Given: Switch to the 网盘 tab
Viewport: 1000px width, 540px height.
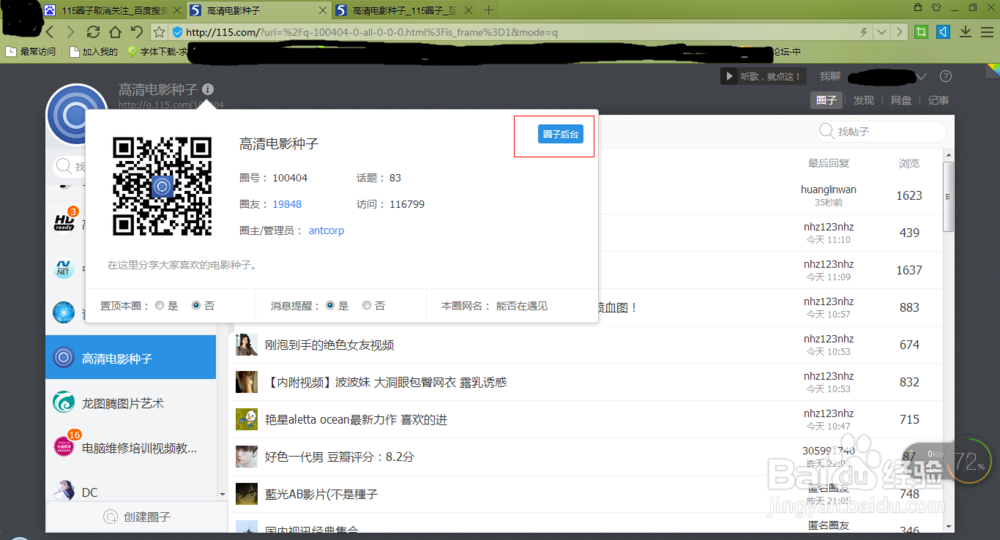Looking at the screenshot, I should pyautogui.click(x=901, y=100).
